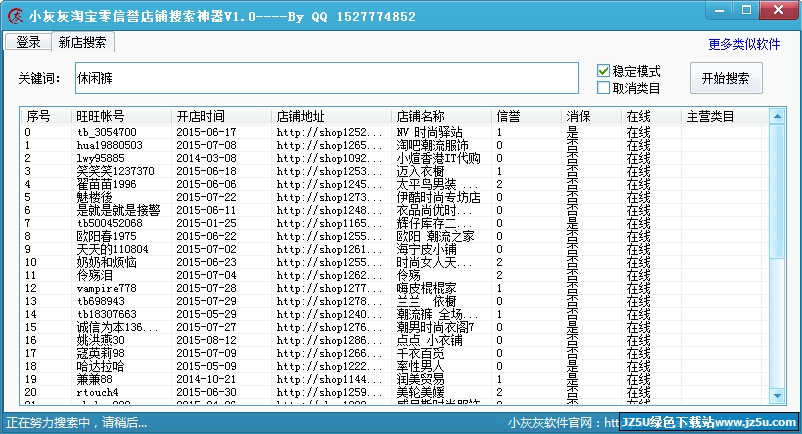Image resolution: width=802 pixels, height=434 pixels.
Task: Click open date 2014-03-08
Action: click(x=206, y=158)
